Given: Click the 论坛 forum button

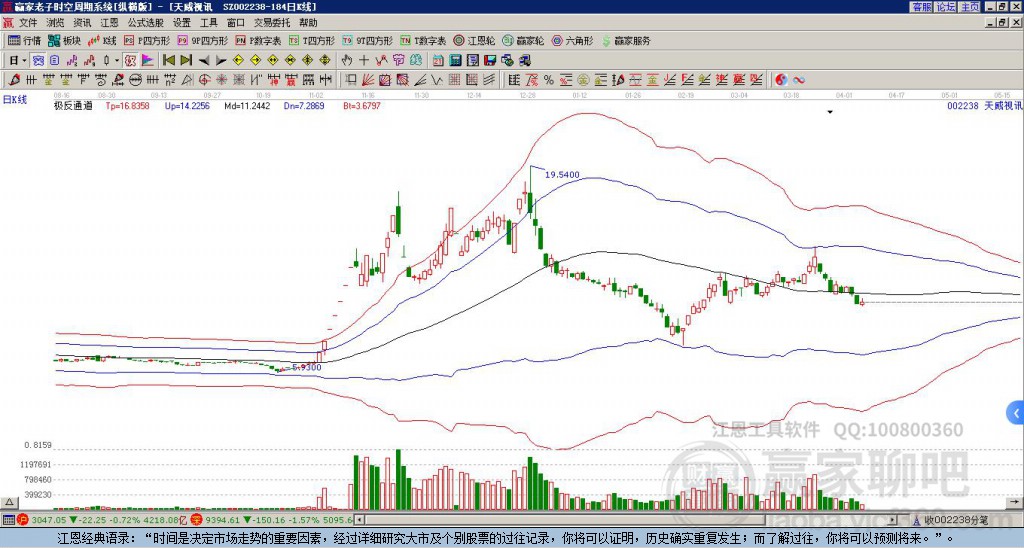Looking at the screenshot, I should (x=946, y=7).
